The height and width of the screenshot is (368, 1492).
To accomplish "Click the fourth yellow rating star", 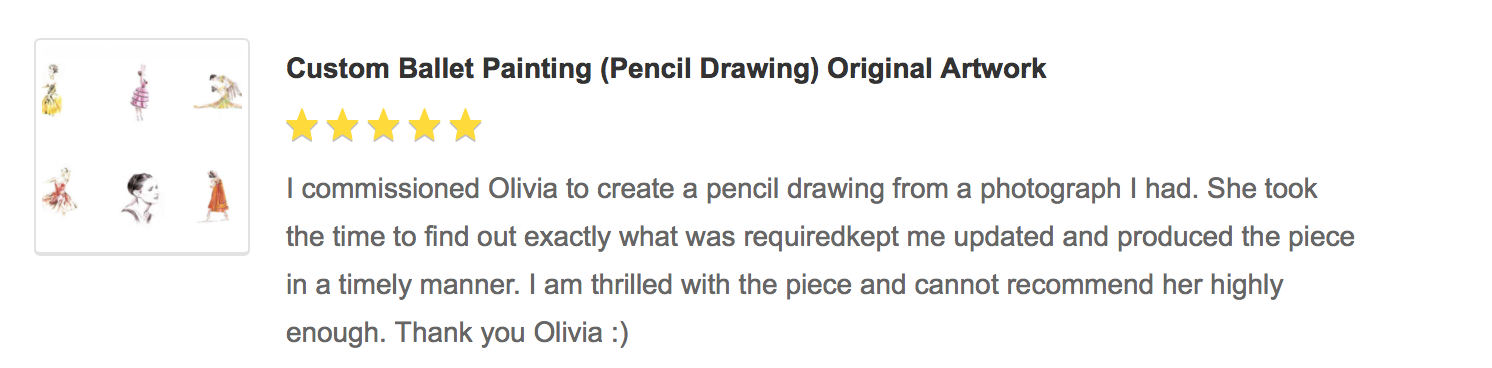I will coord(425,127).
